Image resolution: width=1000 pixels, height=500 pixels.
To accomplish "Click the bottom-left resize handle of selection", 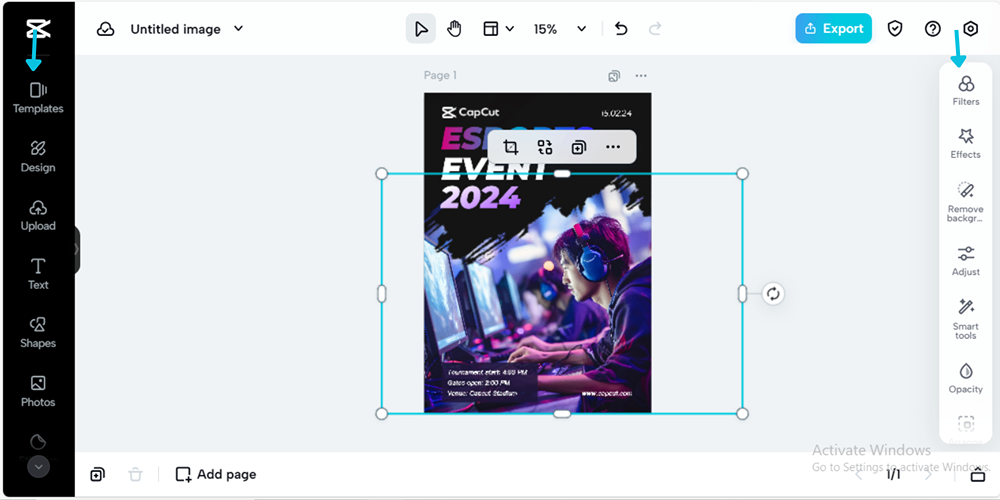I will (381, 414).
